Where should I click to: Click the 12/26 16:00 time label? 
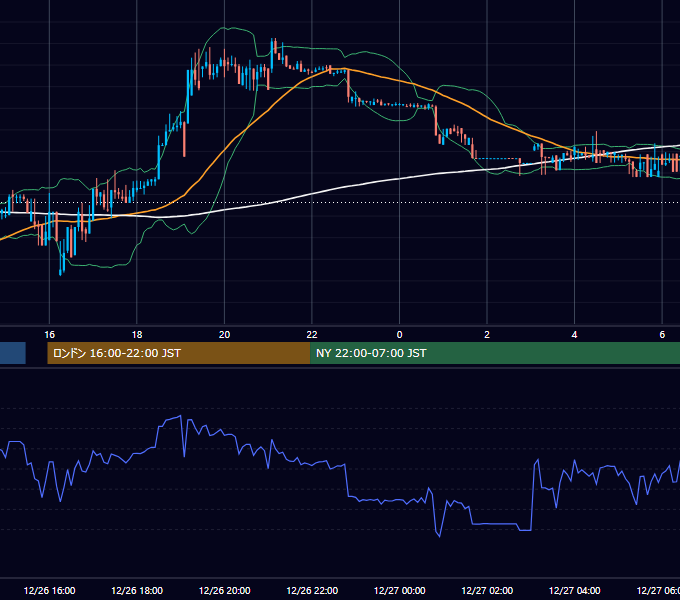tap(49, 590)
